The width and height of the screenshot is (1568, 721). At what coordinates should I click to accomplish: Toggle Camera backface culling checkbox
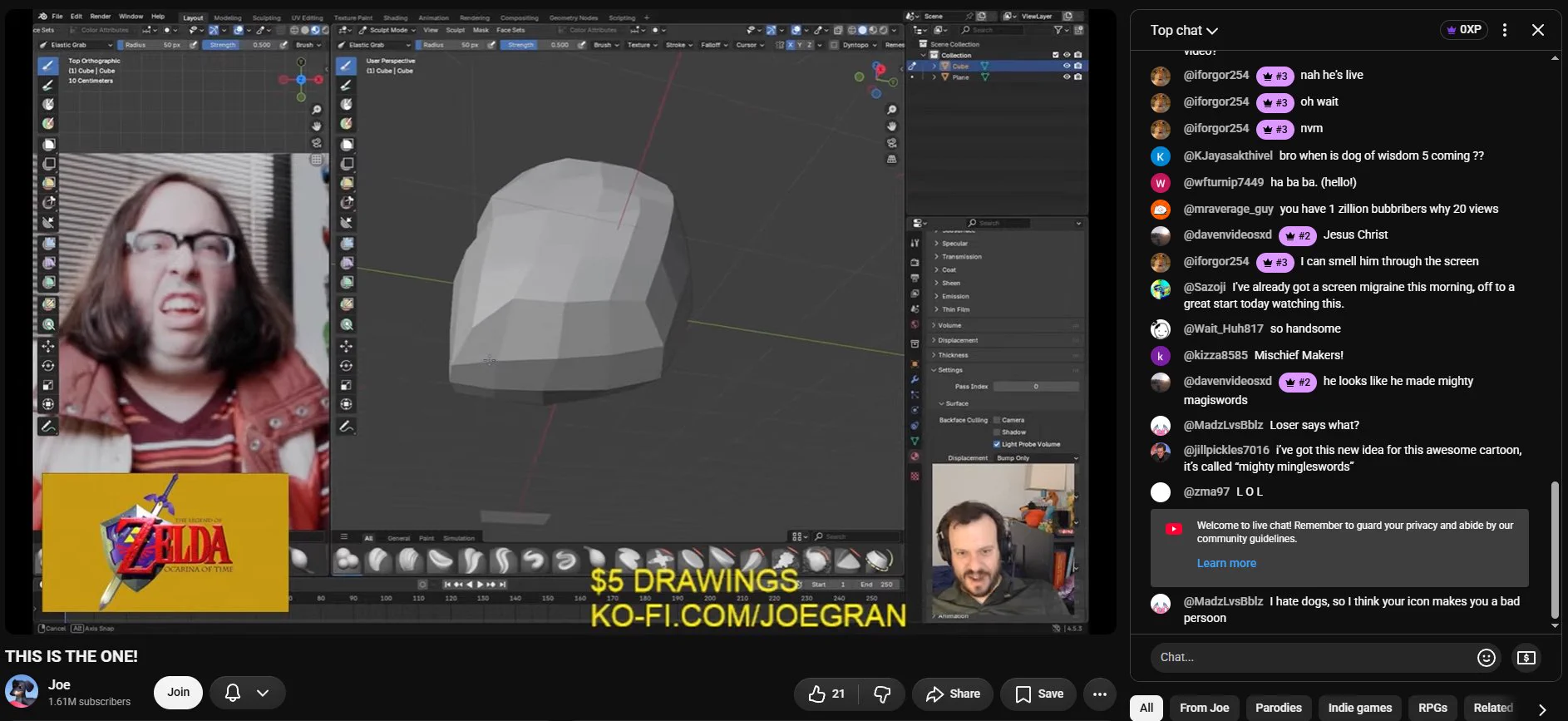click(997, 420)
